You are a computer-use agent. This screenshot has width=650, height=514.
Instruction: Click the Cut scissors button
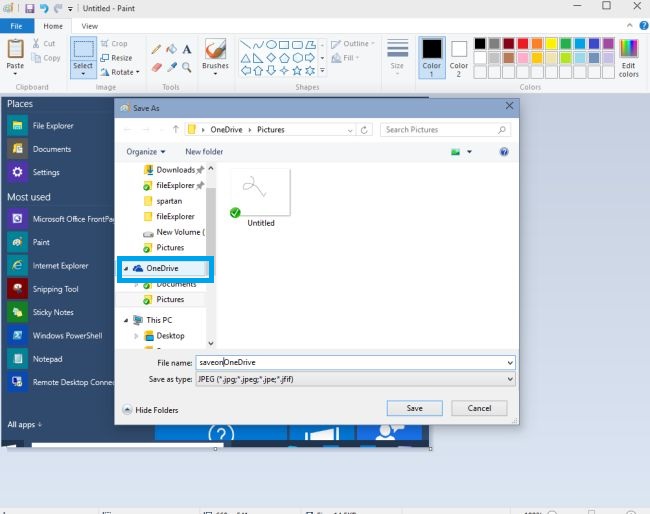(x=43, y=43)
